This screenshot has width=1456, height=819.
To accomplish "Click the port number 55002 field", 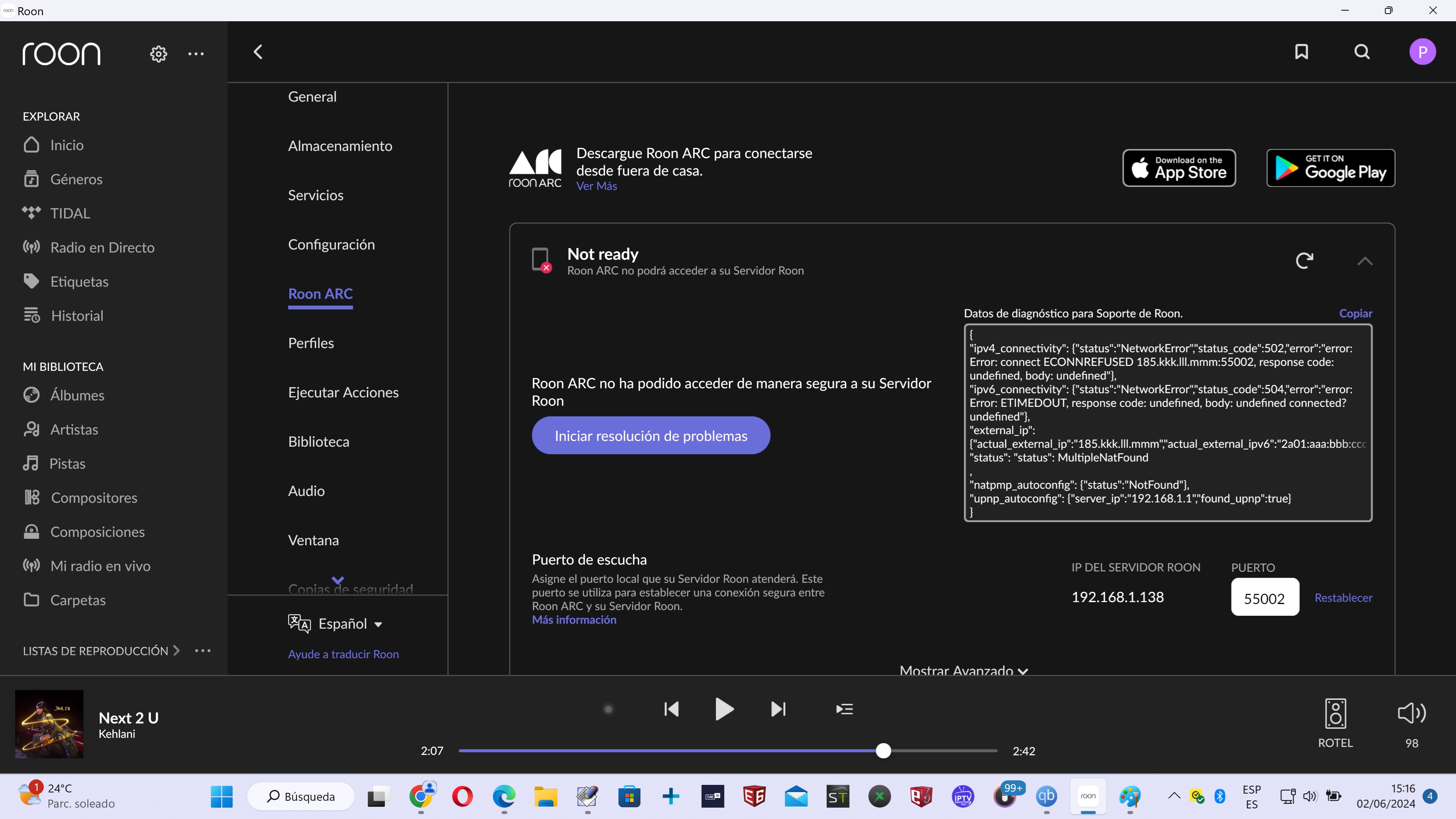I will coord(1265,598).
